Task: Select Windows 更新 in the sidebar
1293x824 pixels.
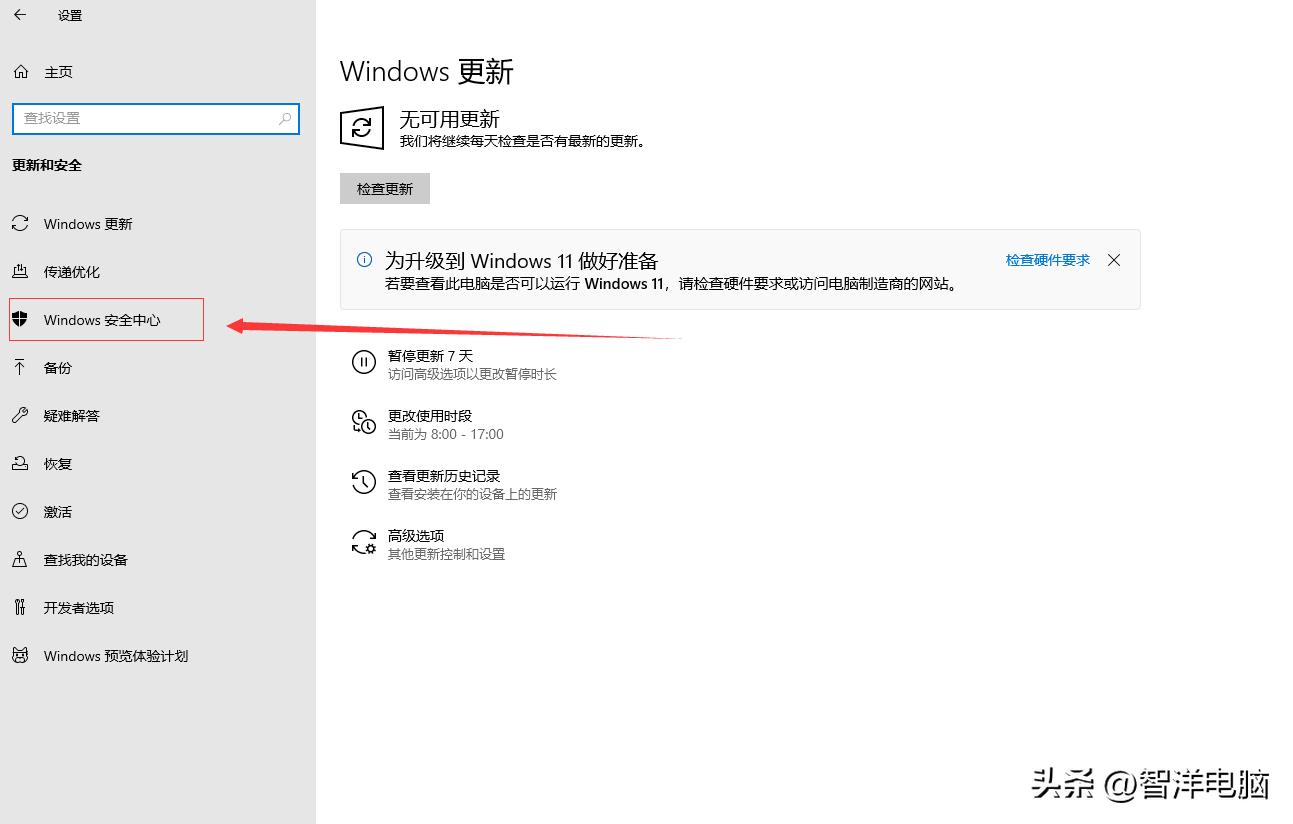Action: [86, 223]
